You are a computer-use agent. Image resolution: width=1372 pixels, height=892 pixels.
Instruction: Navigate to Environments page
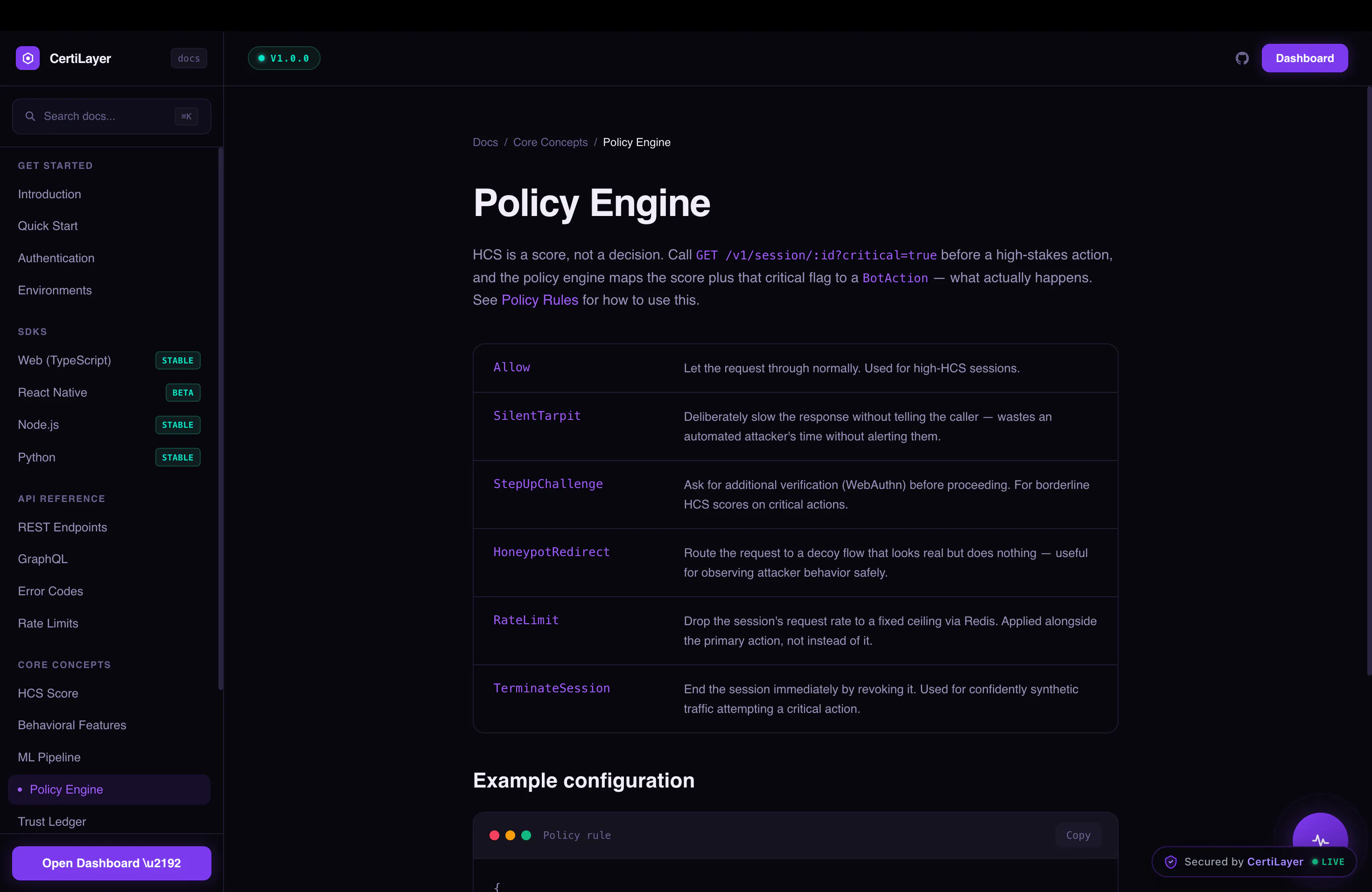55,291
